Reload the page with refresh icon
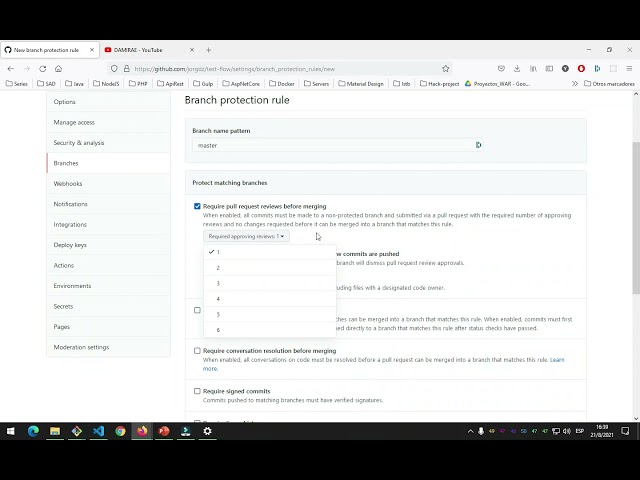 (x=42, y=69)
